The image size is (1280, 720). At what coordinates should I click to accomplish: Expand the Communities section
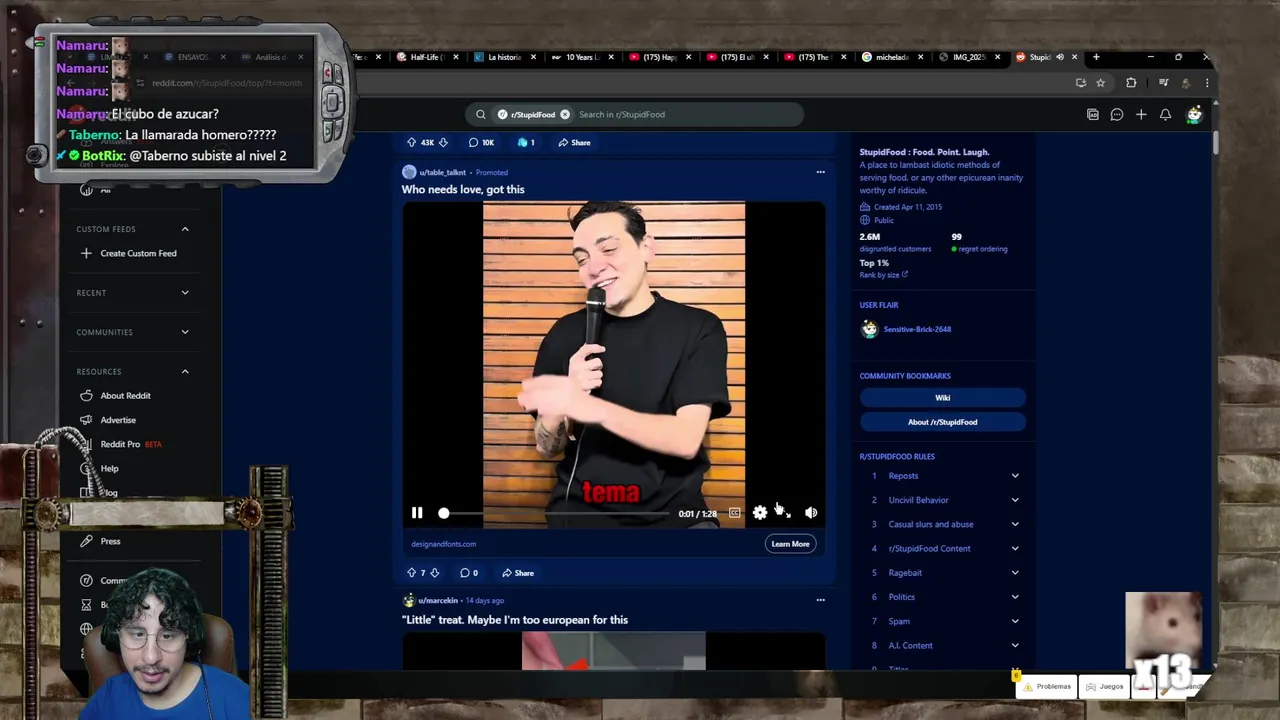[x=185, y=332]
